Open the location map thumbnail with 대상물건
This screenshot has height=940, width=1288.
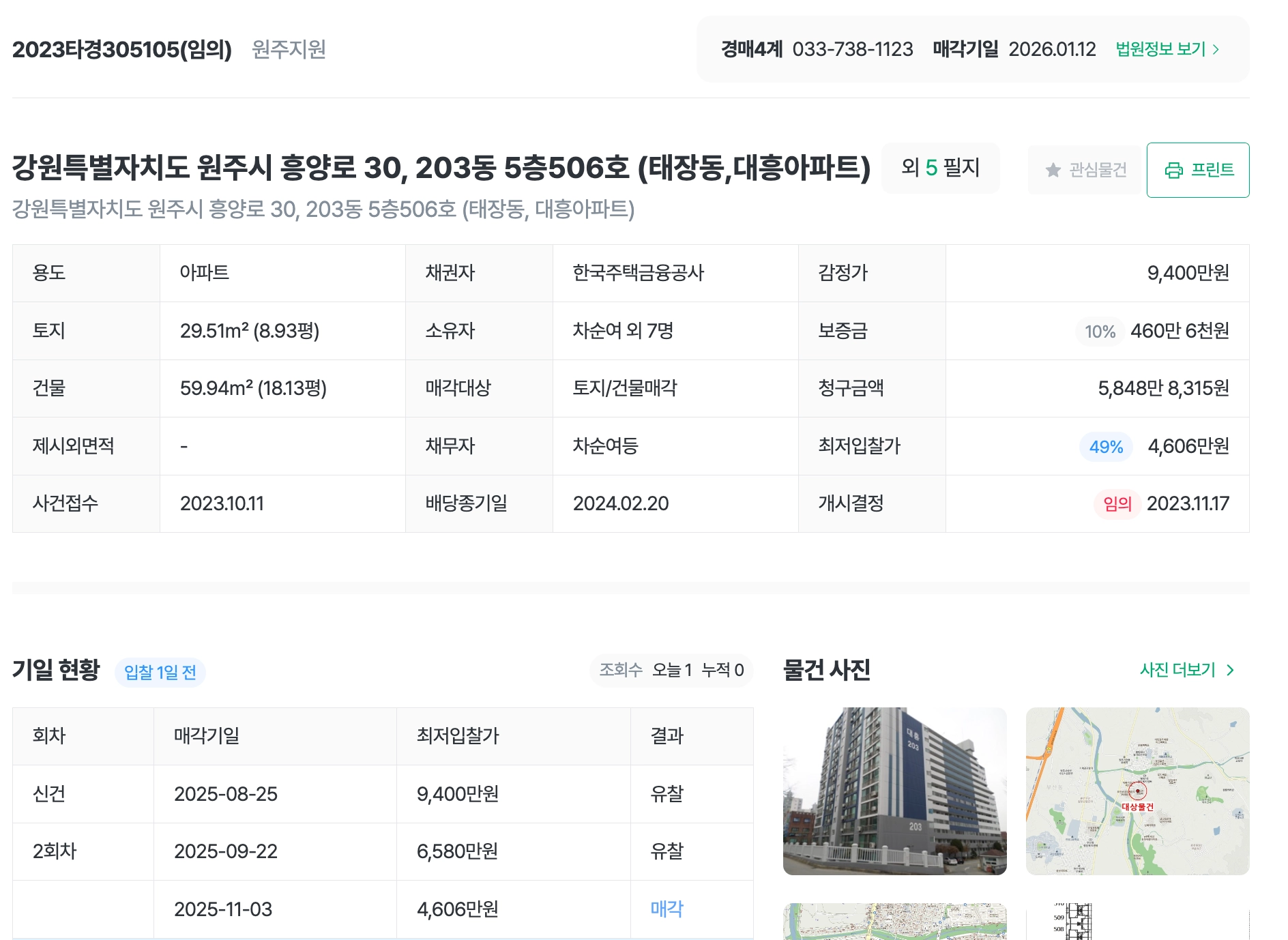(x=1137, y=791)
